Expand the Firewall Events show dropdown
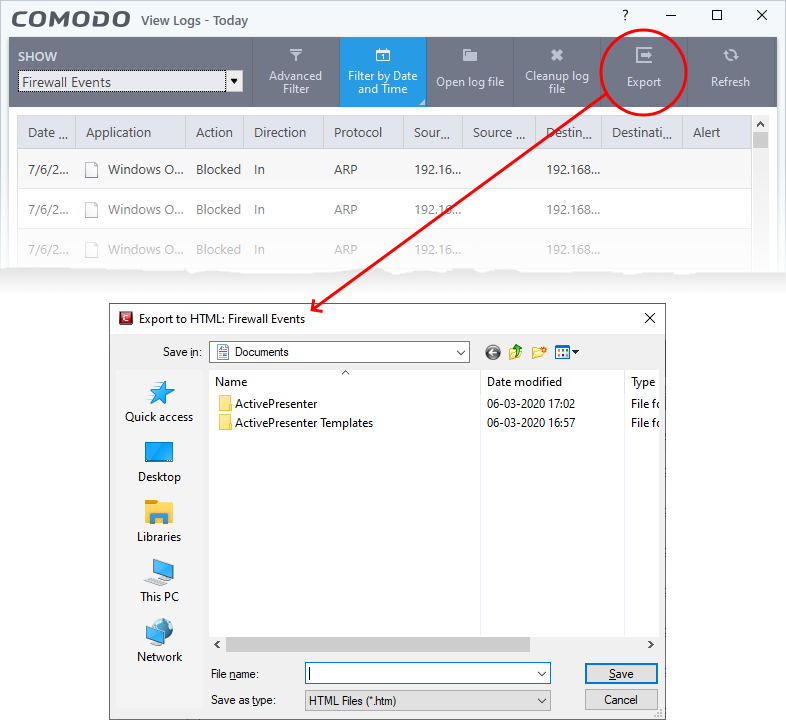This screenshot has height=721, width=786. [234, 82]
